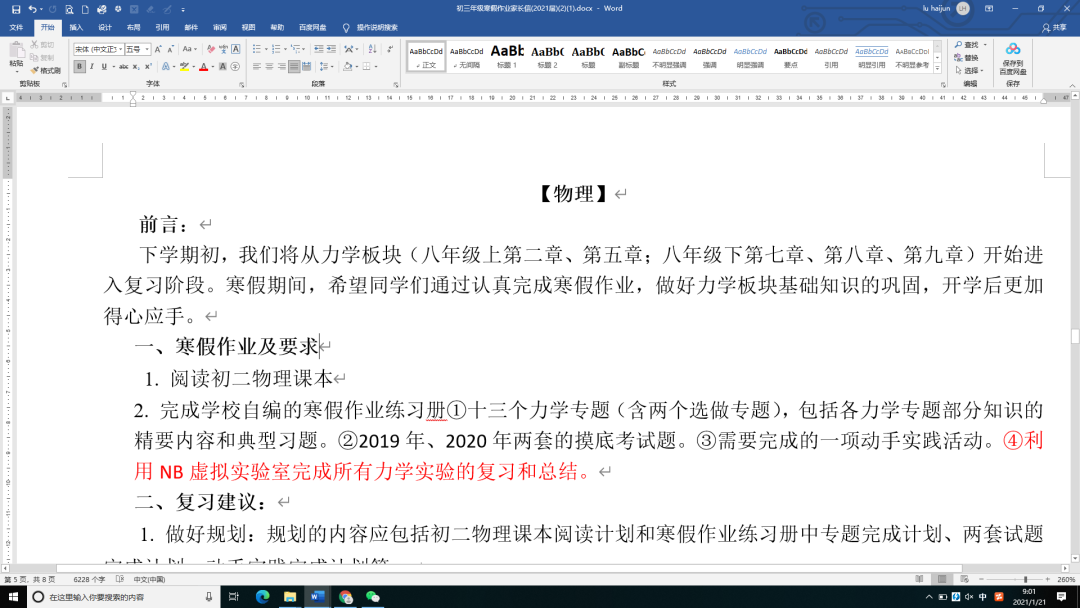Viewport: 1080px width, 608px height.
Task: Open print preview from the quick access toolbar
Action: point(69,9)
